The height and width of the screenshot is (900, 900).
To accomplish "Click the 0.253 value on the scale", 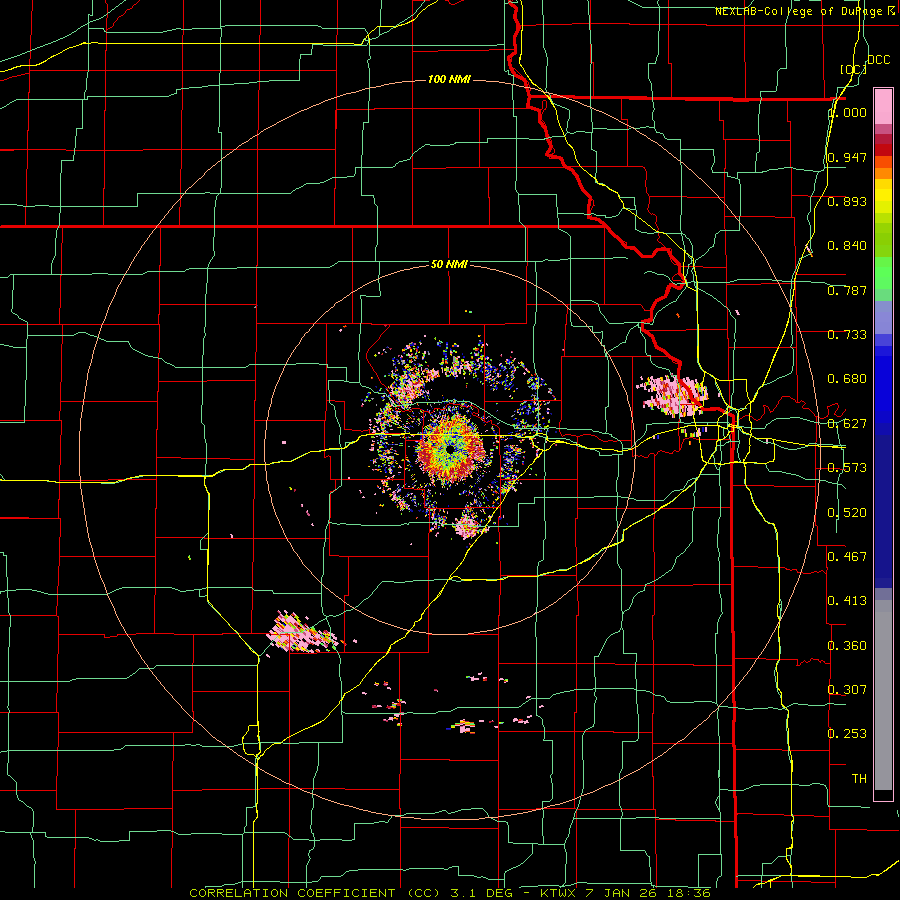I will tap(847, 734).
